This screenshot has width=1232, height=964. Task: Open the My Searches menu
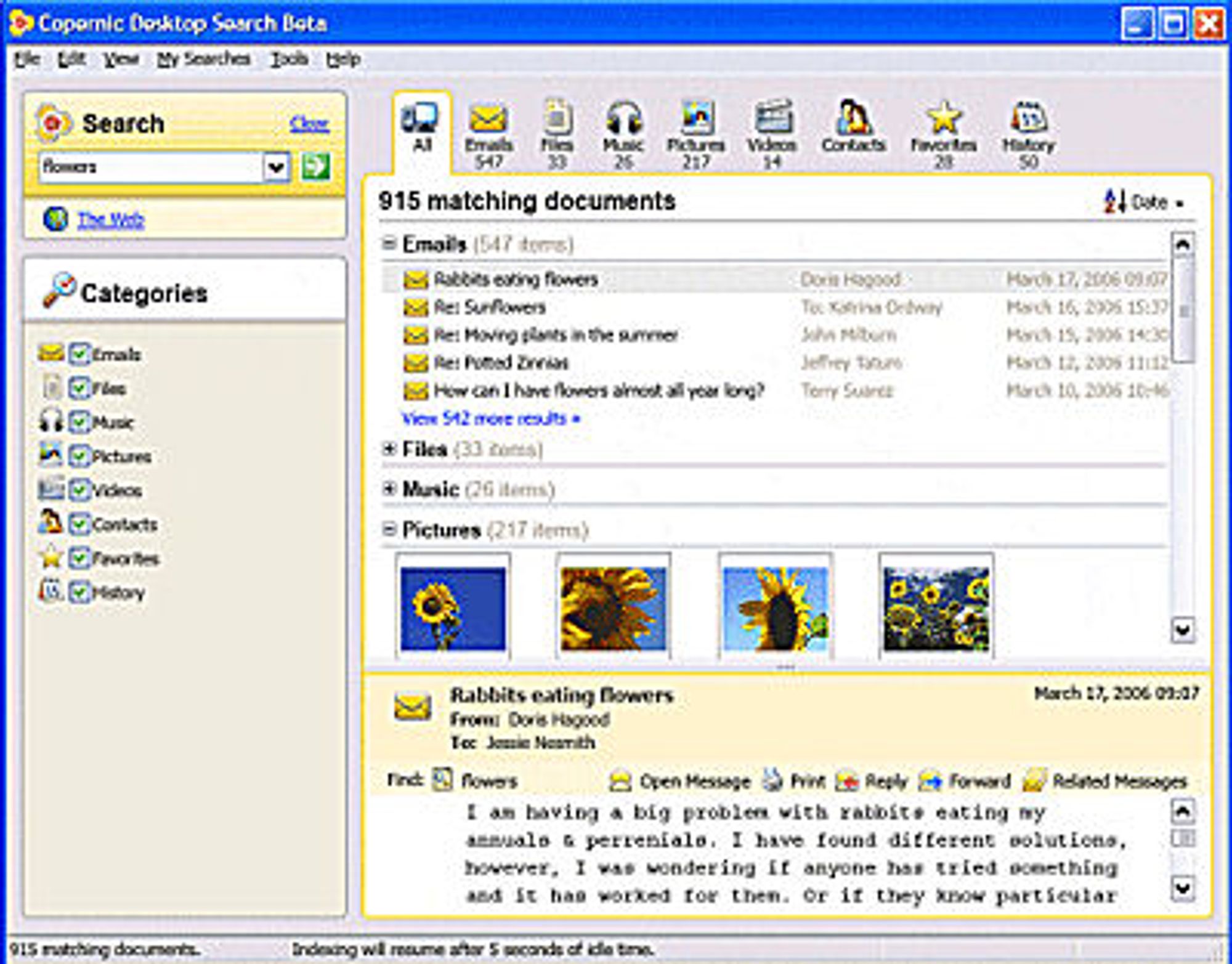pos(203,59)
